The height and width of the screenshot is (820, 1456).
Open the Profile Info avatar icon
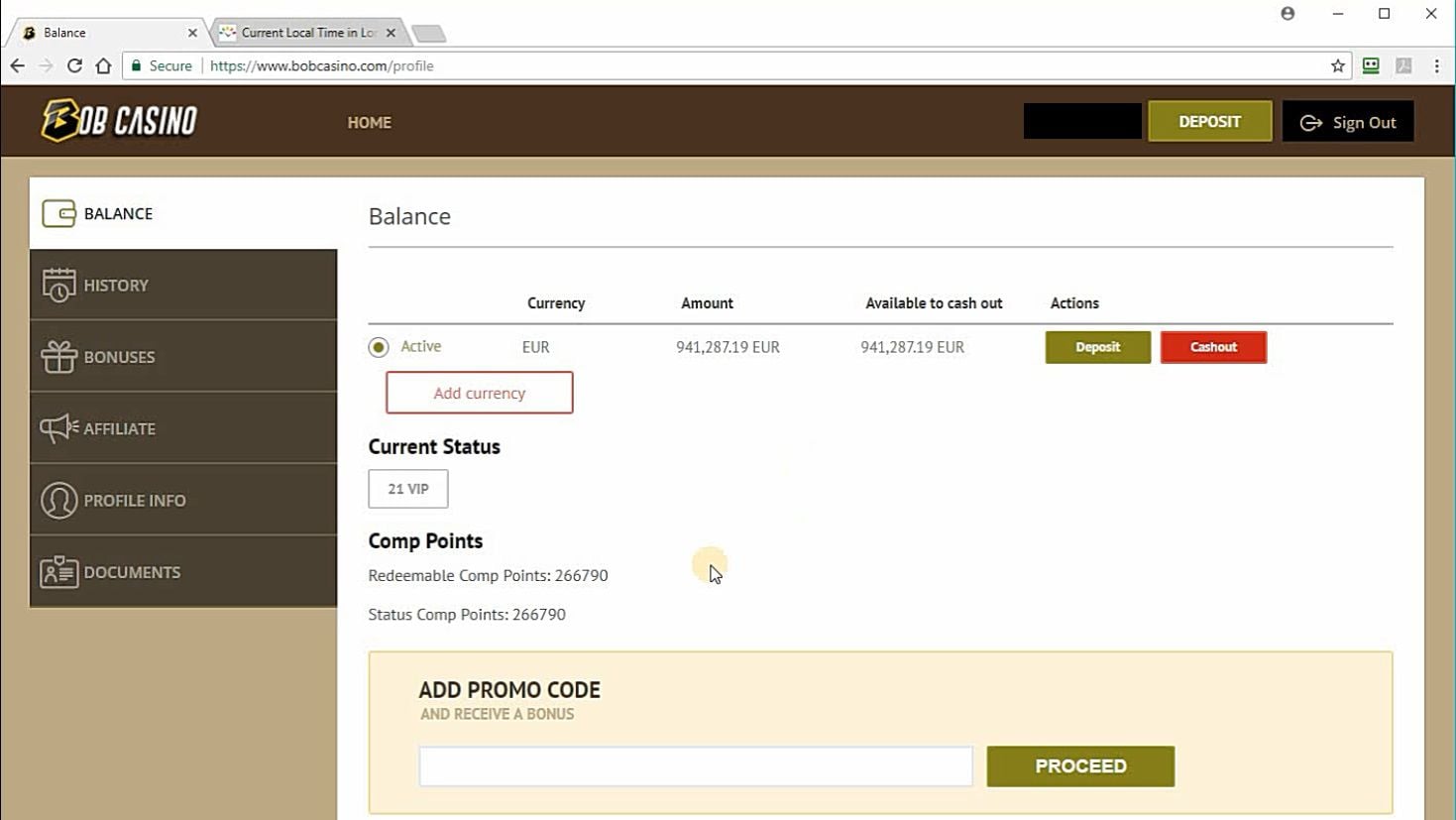(x=58, y=501)
